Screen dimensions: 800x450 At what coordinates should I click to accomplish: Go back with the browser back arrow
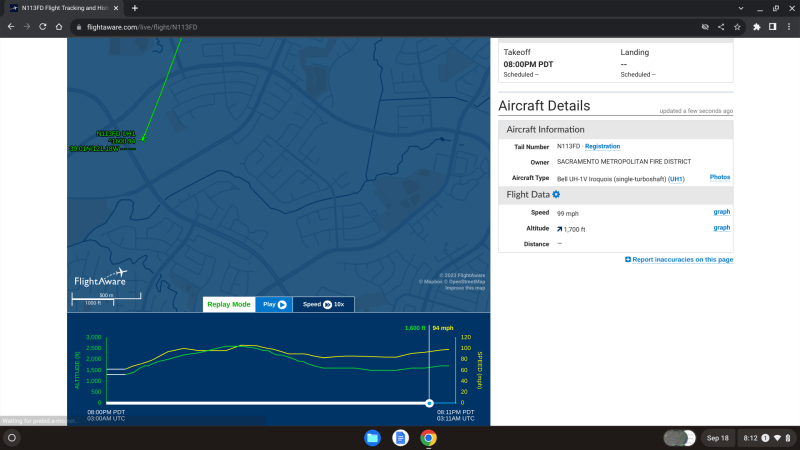click(x=11, y=27)
